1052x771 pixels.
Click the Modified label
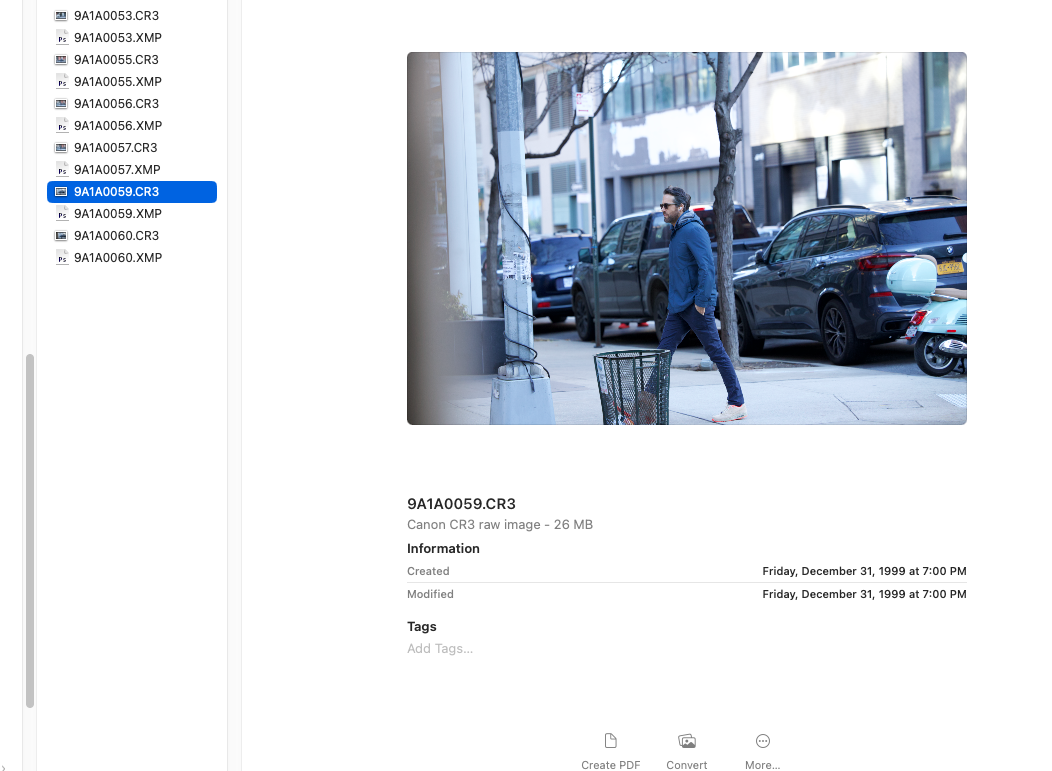pyautogui.click(x=430, y=594)
